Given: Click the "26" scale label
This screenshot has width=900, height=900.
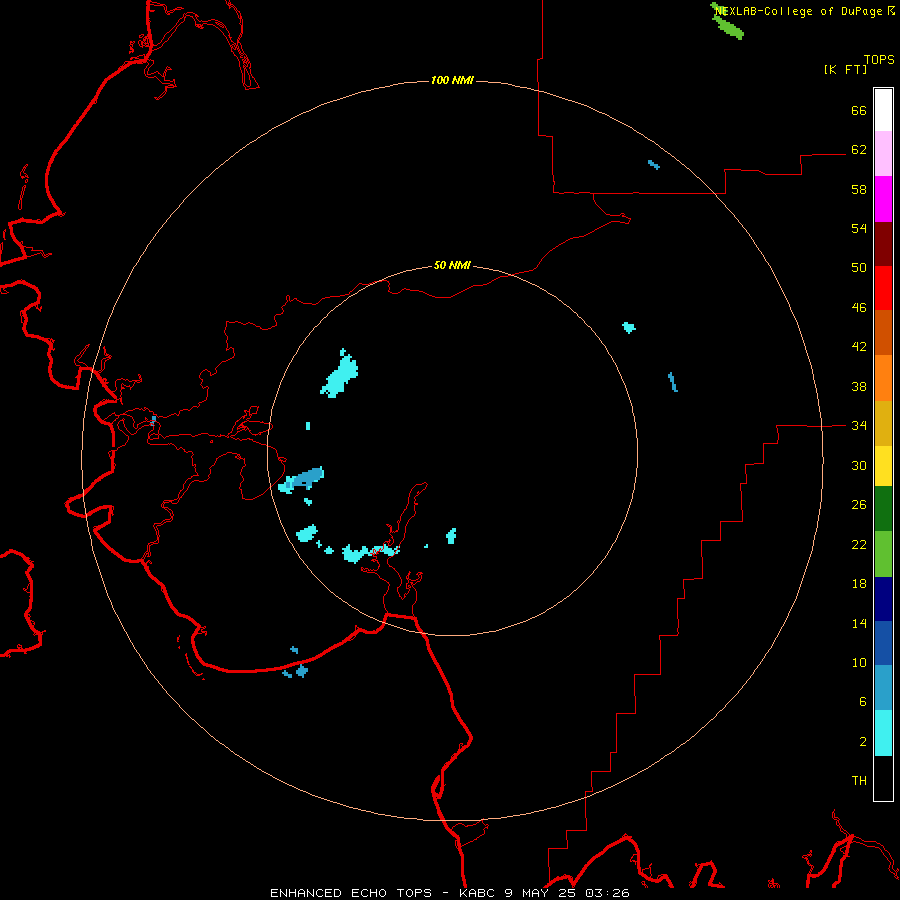Looking at the screenshot, I should coord(859,505).
